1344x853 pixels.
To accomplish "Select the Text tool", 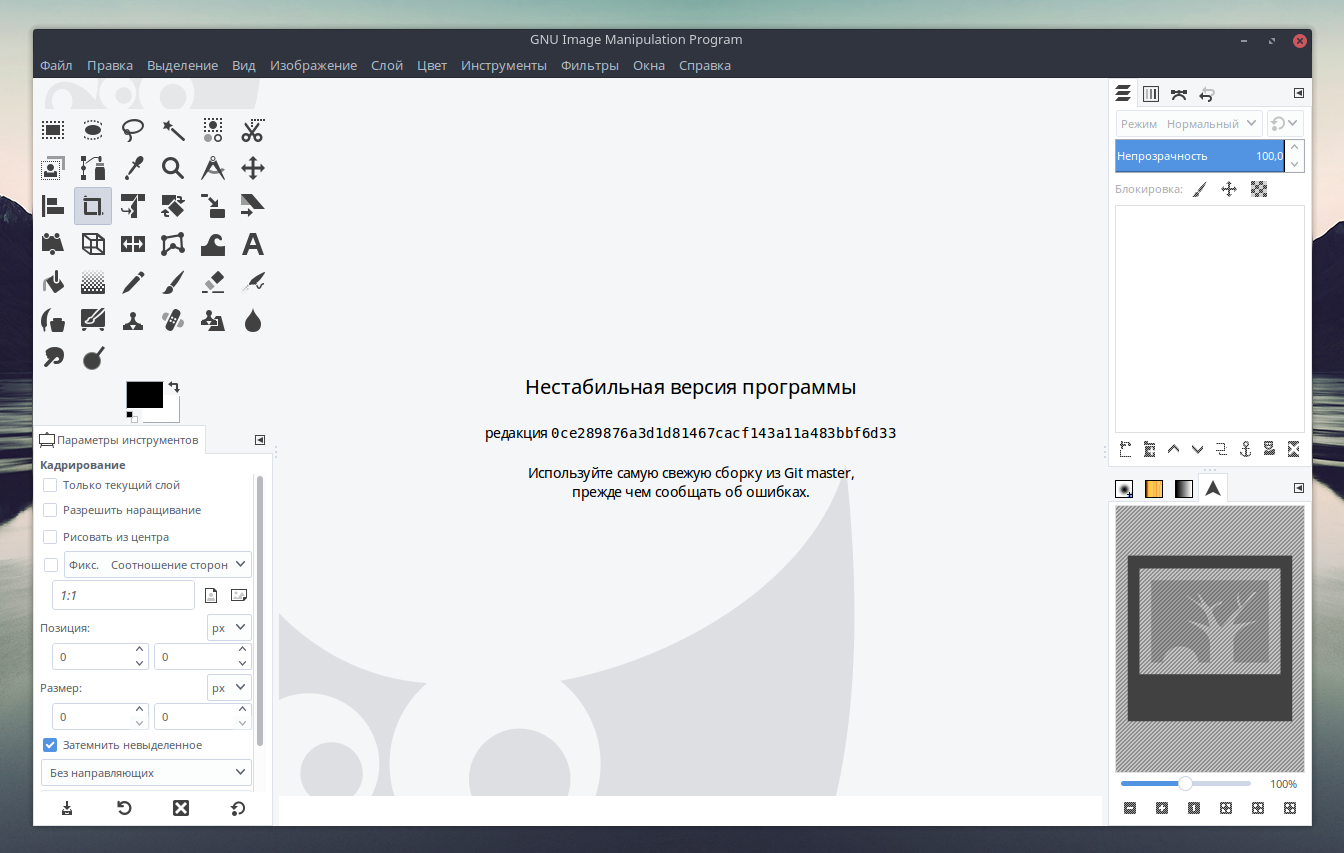I will pos(253,244).
